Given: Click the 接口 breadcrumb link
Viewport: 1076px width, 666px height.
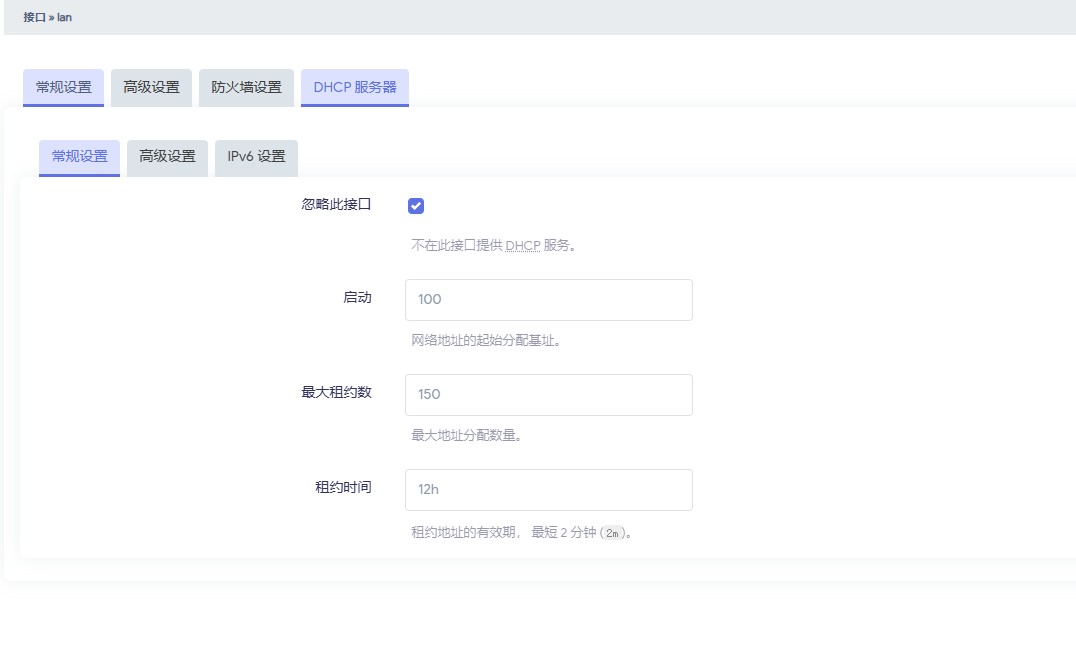Looking at the screenshot, I should point(34,17).
